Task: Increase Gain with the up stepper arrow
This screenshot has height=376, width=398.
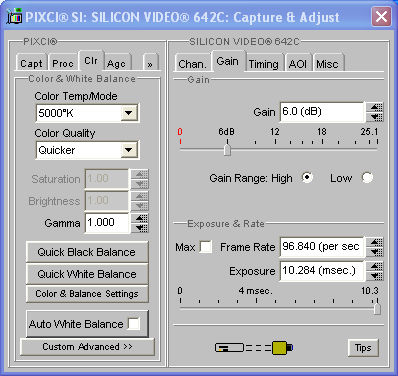Action: tap(375, 107)
